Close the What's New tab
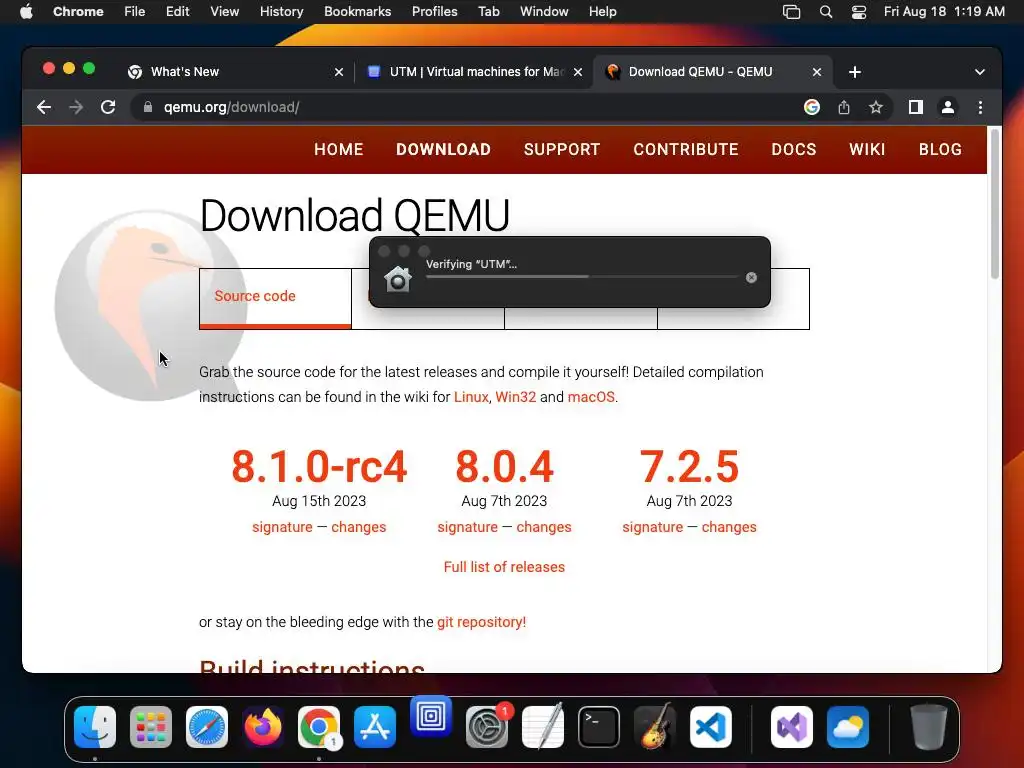This screenshot has width=1024, height=768. [x=339, y=72]
